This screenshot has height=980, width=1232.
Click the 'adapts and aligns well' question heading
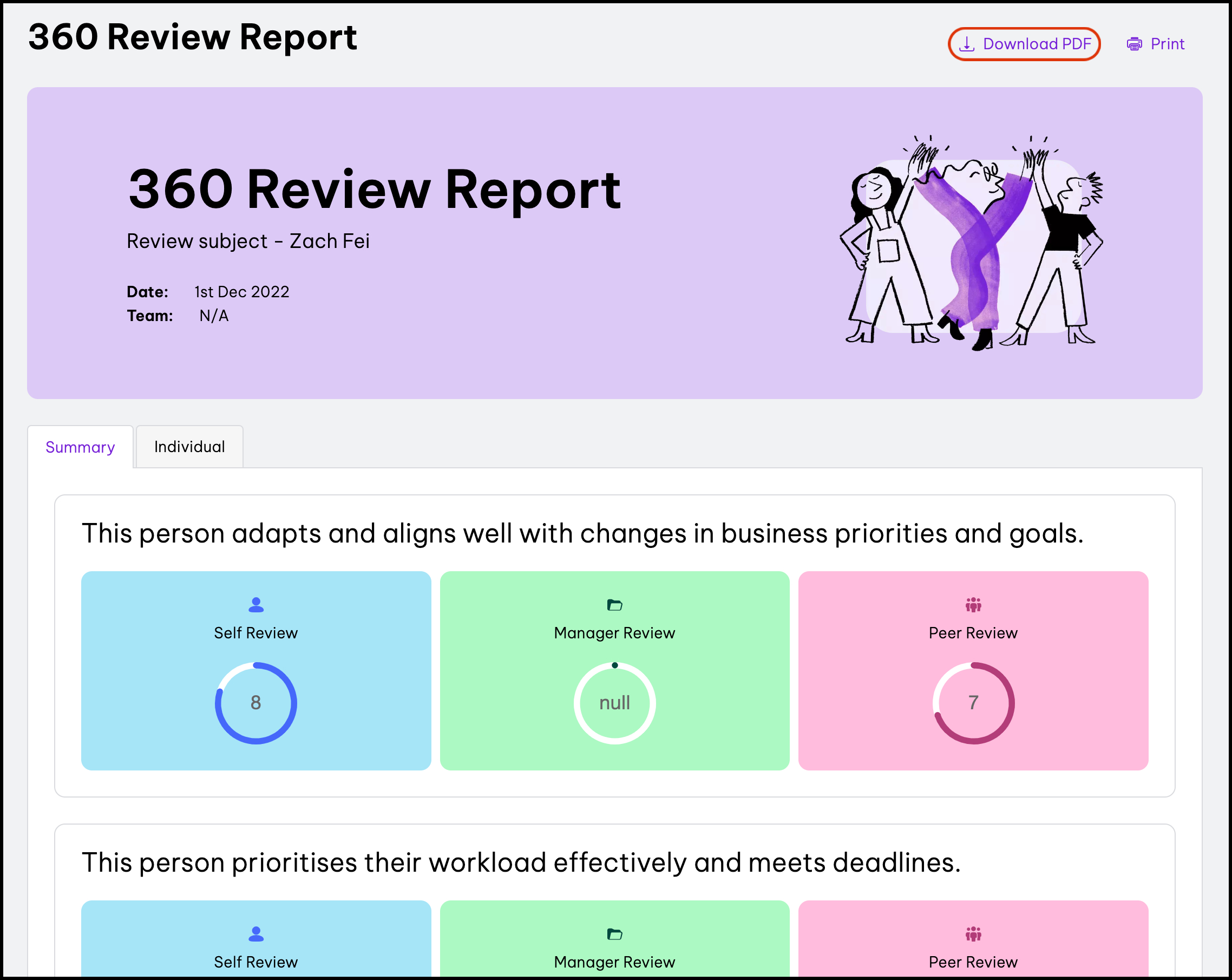coord(582,533)
